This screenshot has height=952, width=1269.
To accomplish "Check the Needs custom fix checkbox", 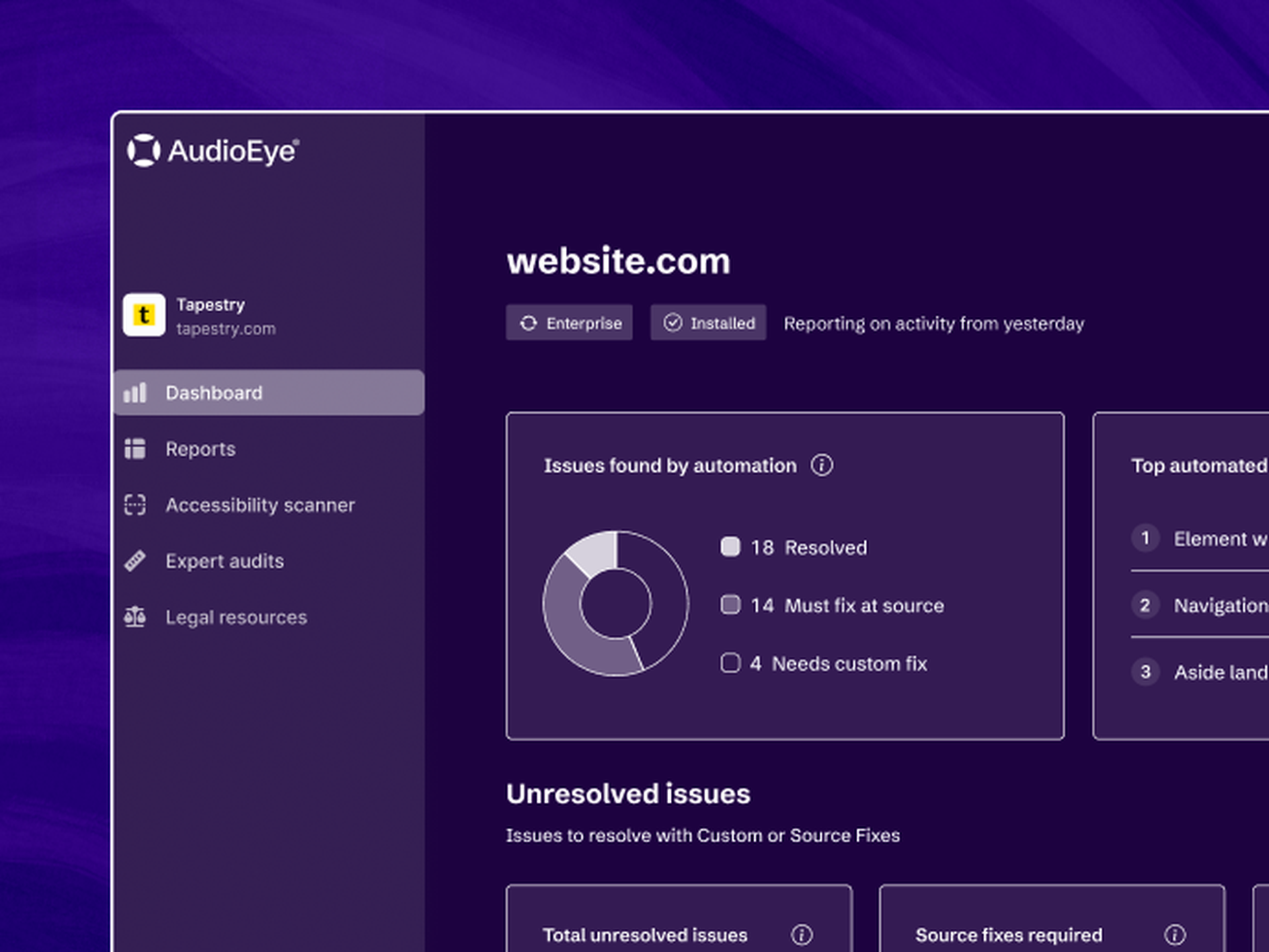I will tap(730, 663).
